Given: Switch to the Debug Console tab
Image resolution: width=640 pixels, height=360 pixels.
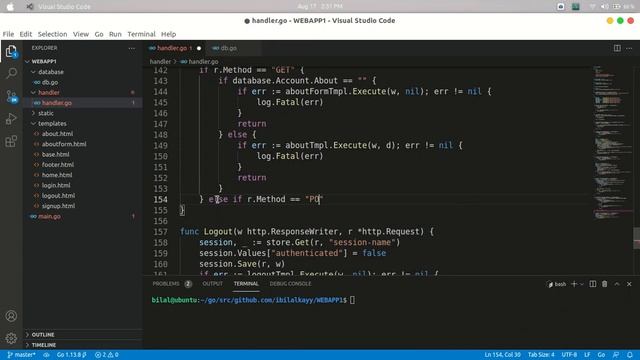Looking at the screenshot, I should [290, 284].
